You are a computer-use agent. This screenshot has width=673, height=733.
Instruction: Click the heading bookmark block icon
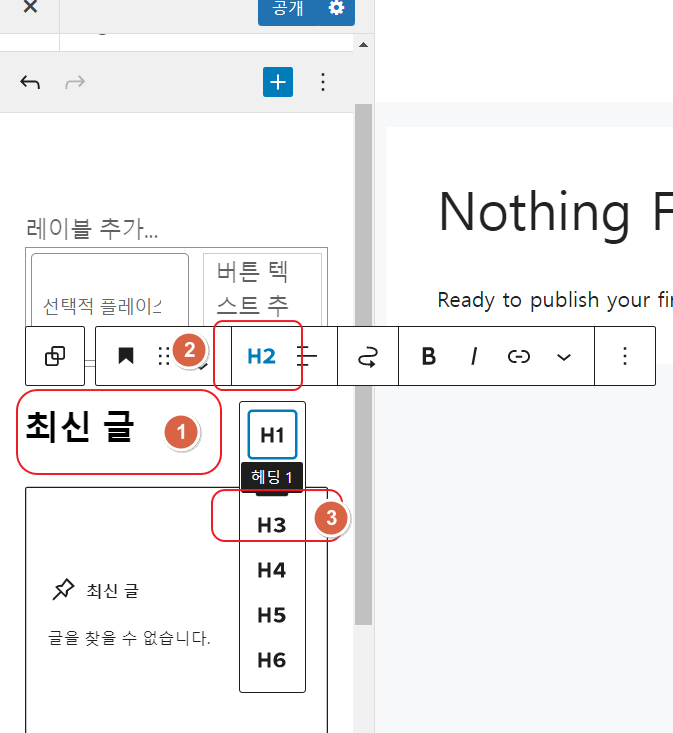point(126,356)
